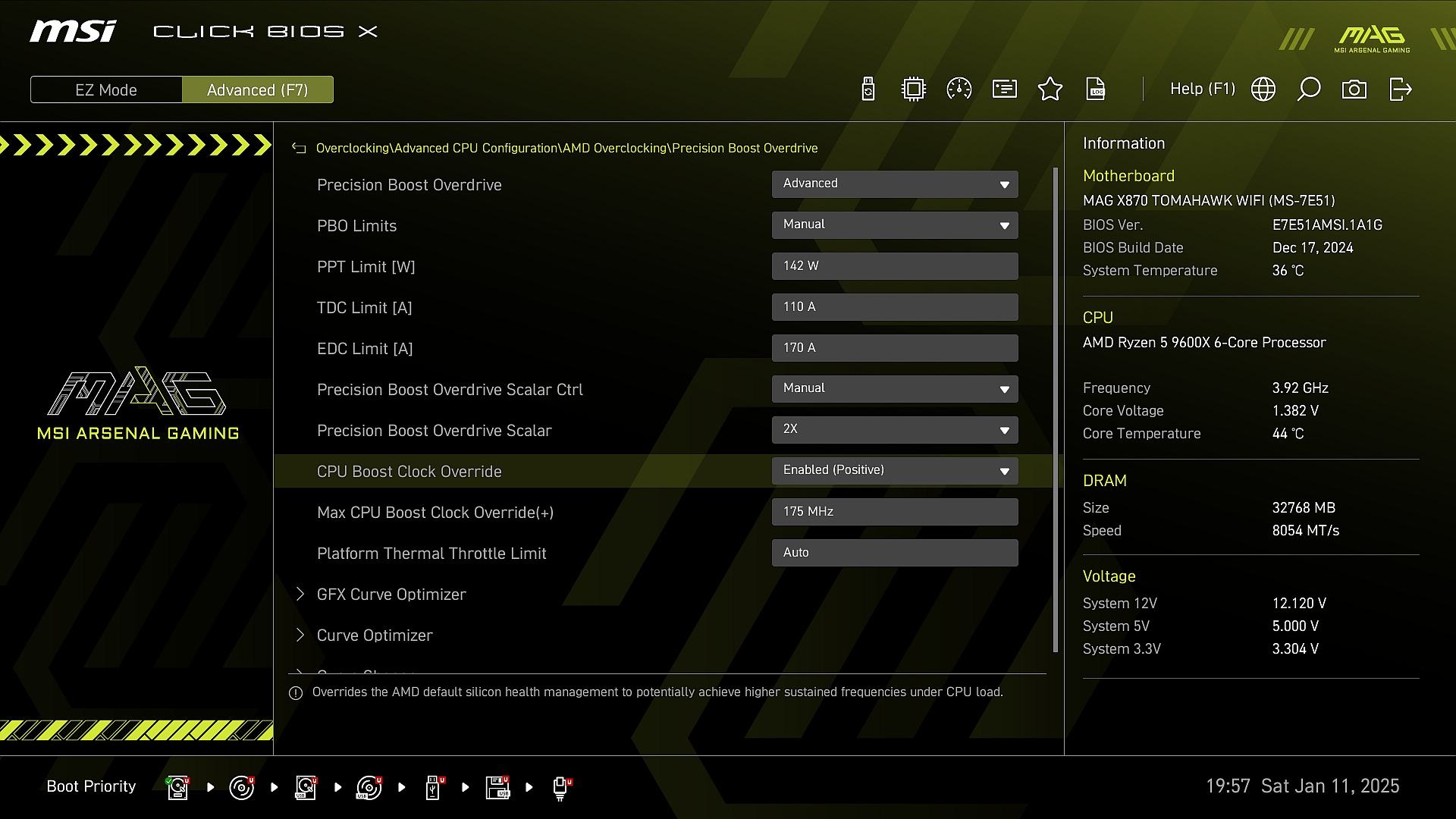
Task: Expand GFX Curve Optimizer submenu
Action: click(391, 595)
